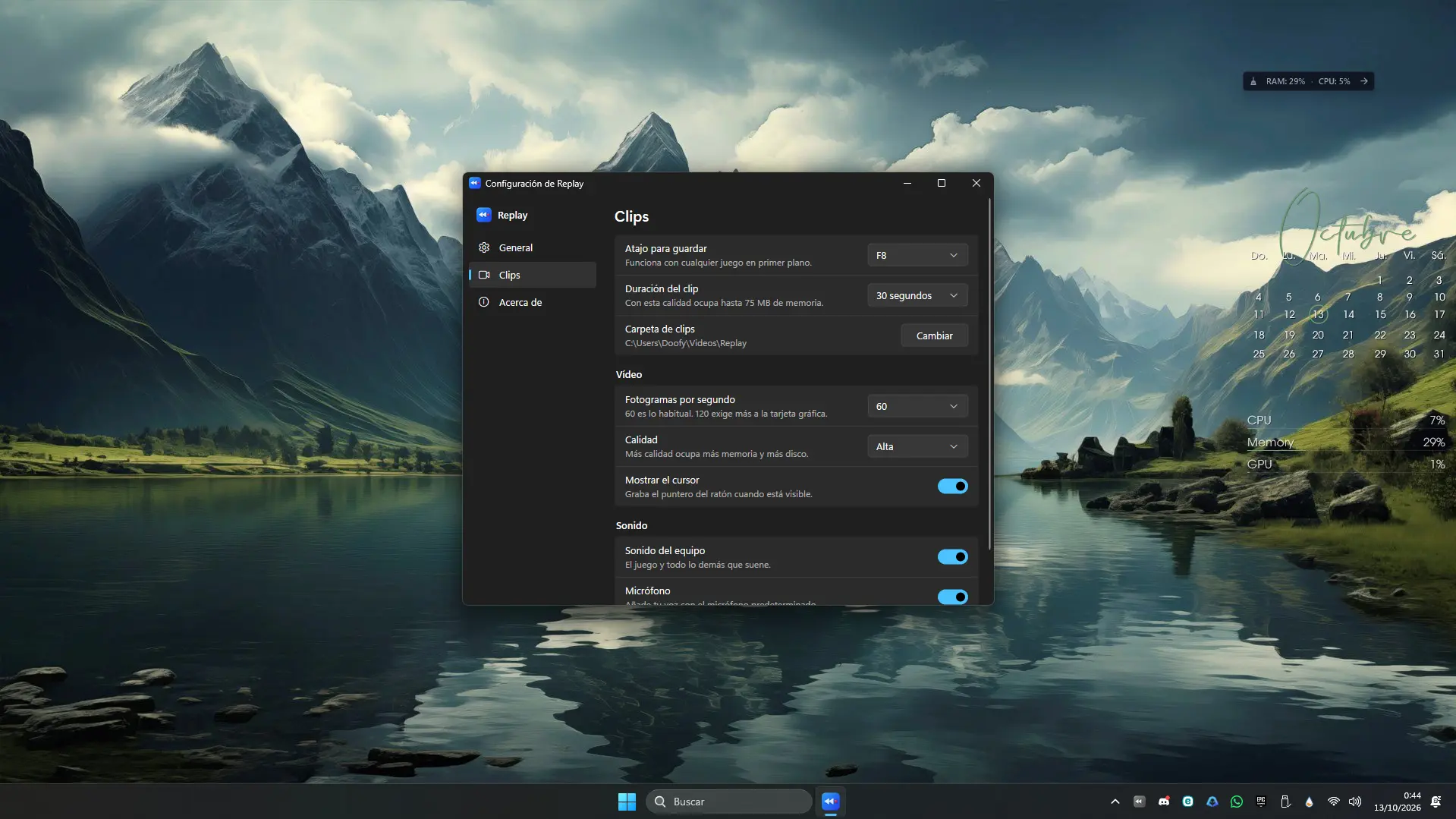Open the volume speaker icon

pyautogui.click(x=1355, y=802)
